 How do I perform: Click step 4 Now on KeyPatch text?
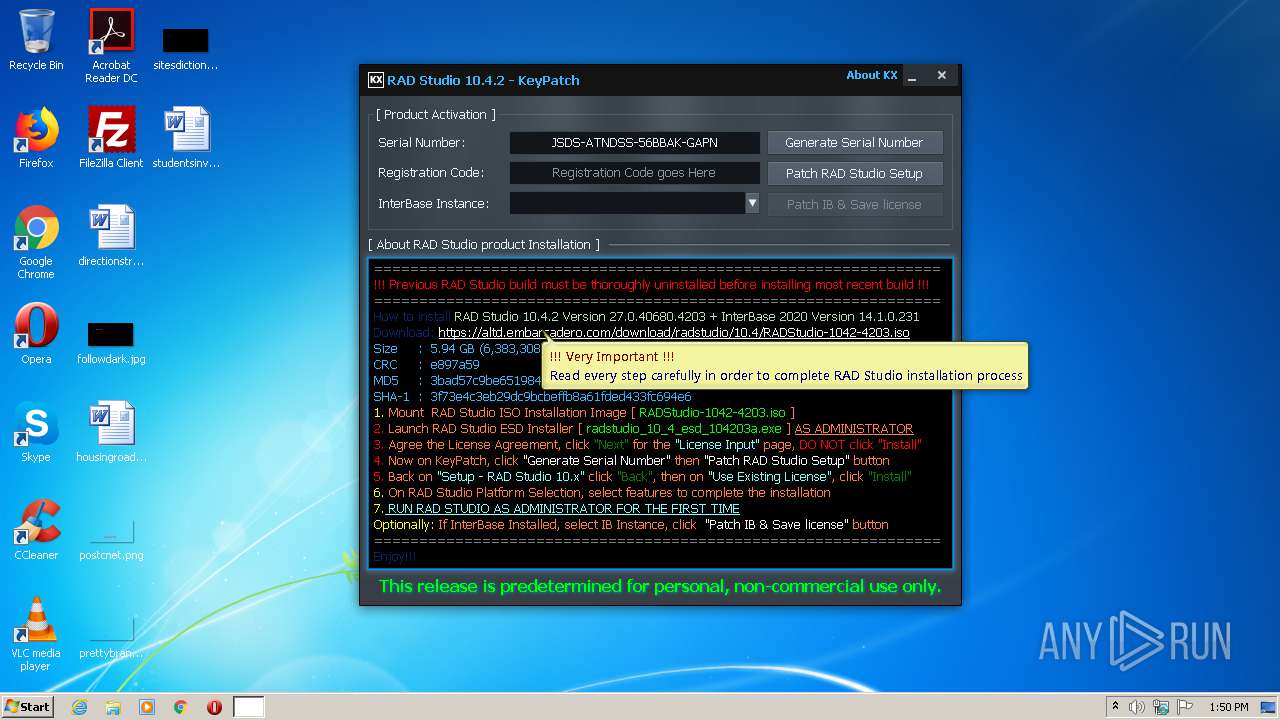631,461
